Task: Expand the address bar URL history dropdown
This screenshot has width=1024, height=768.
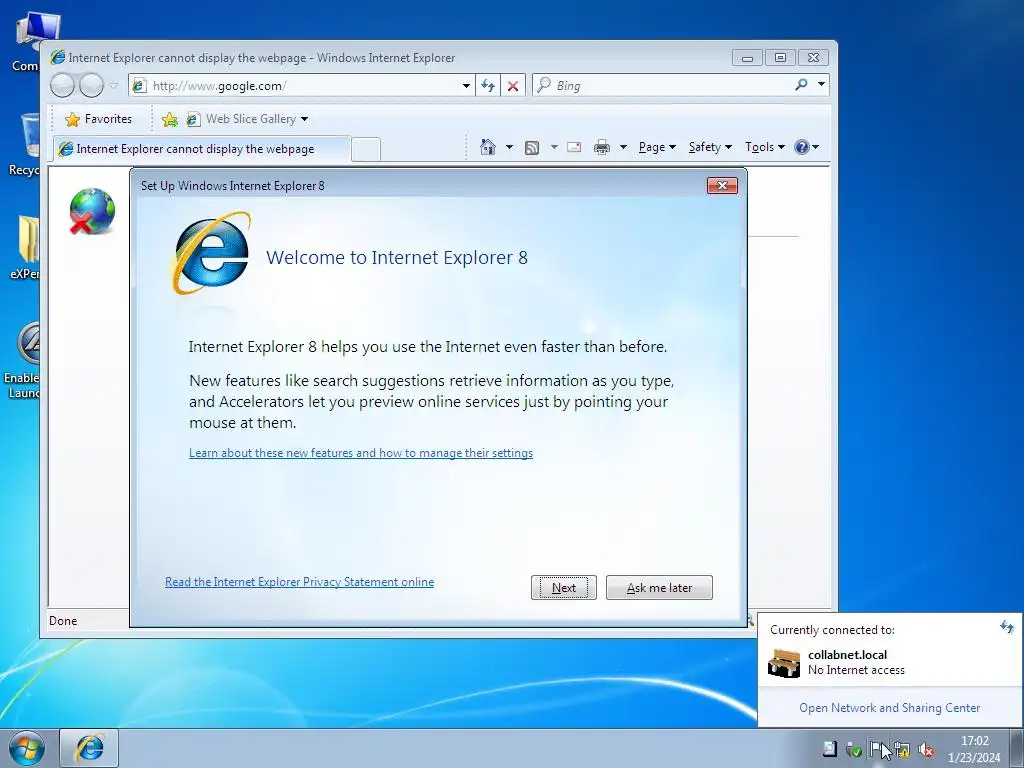Action: [466, 86]
